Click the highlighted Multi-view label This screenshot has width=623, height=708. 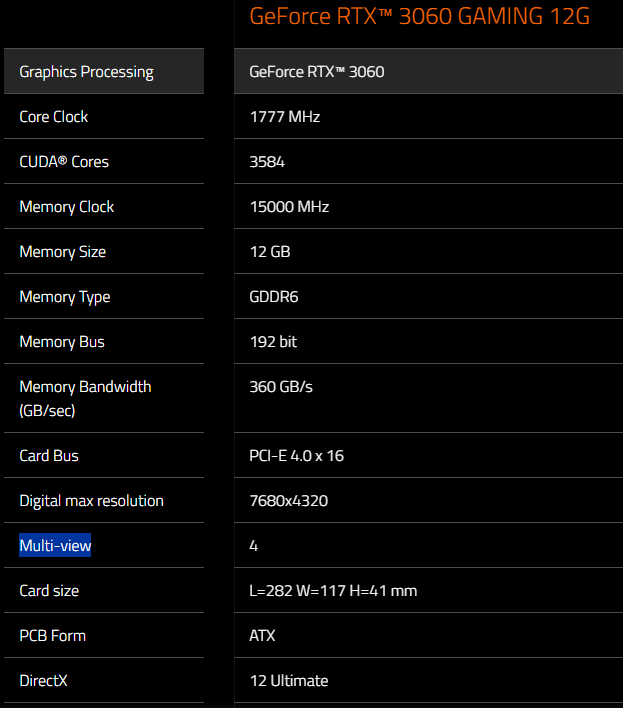[x=56, y=546]
